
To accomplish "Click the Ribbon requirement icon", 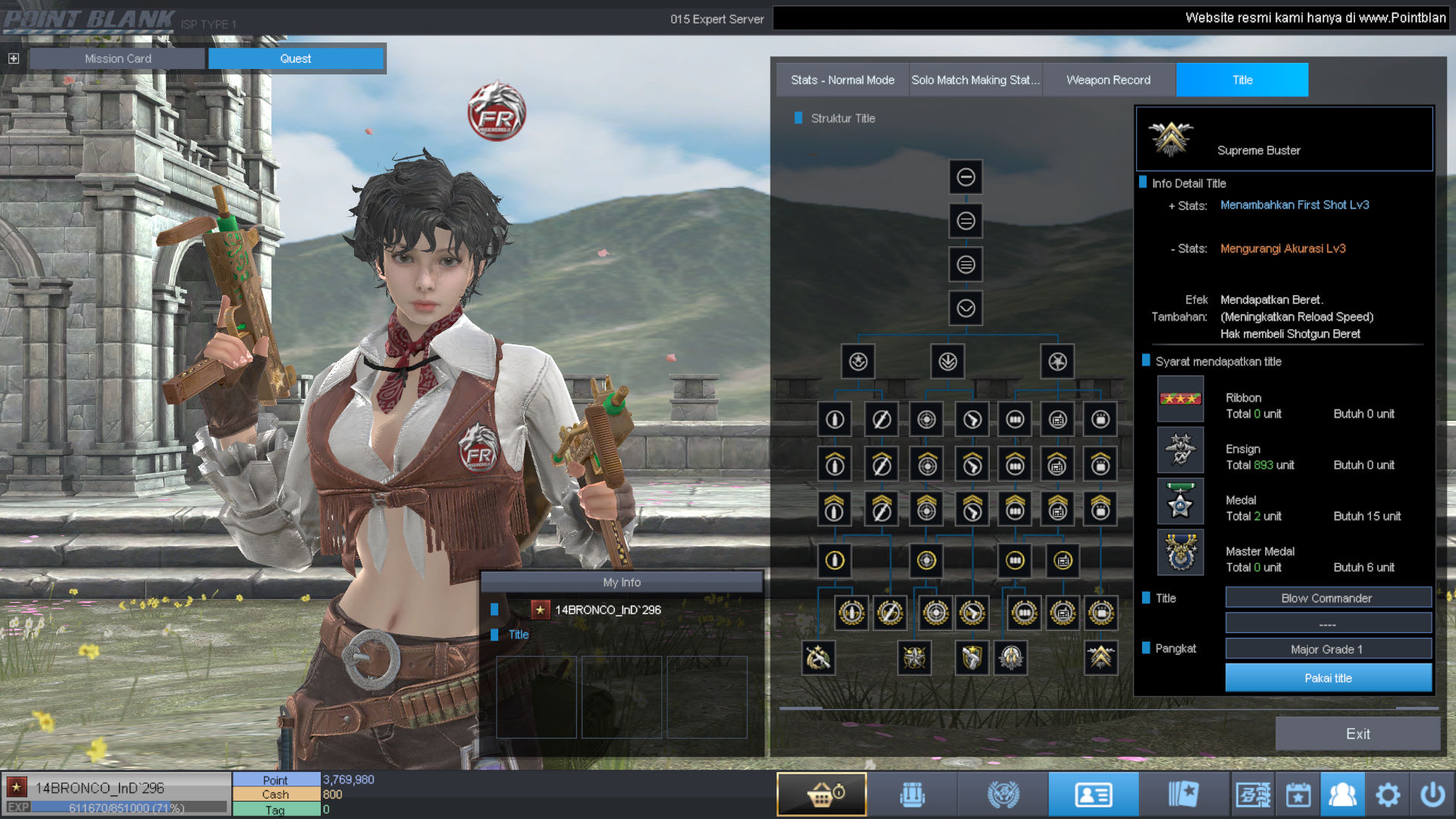I will point(1180,399).
